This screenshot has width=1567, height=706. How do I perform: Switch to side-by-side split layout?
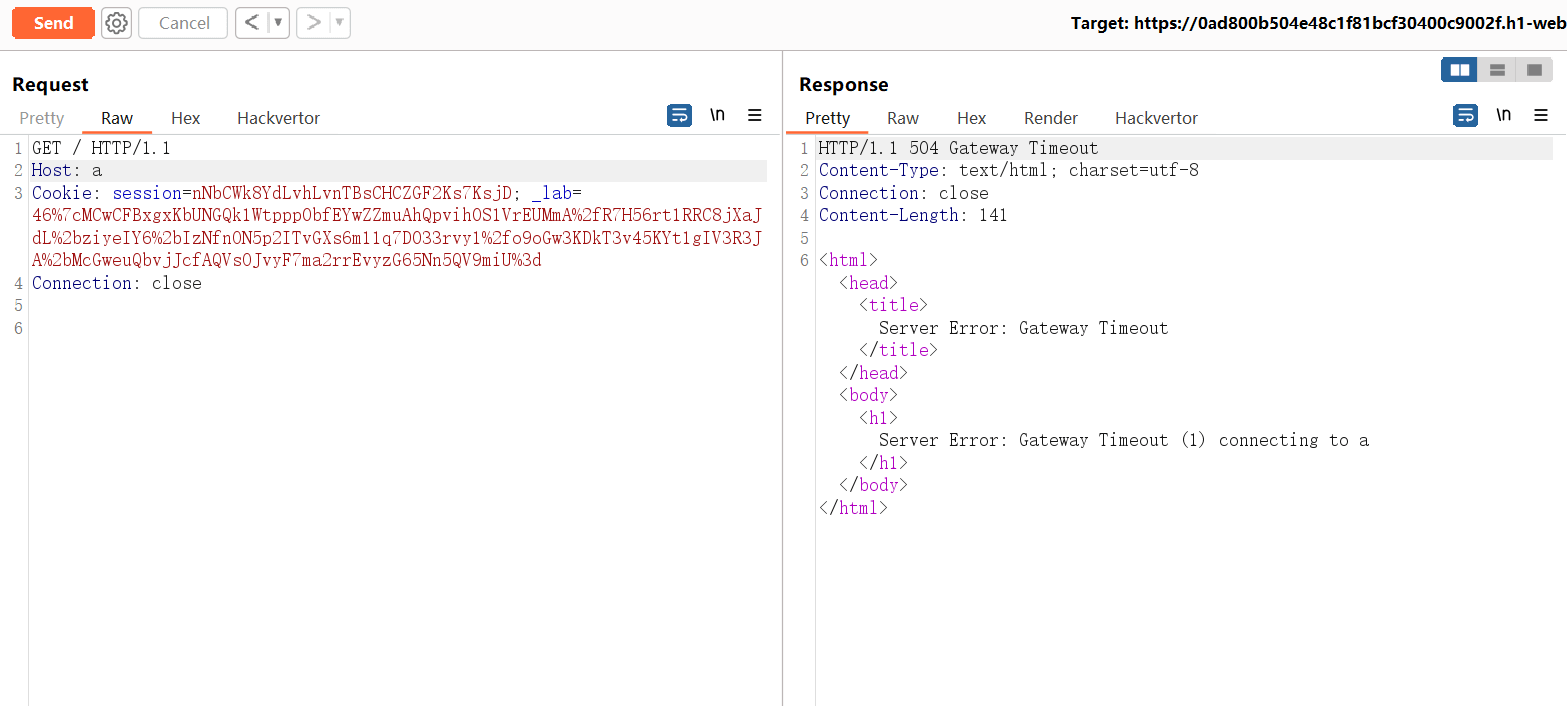click(1459, 70)
